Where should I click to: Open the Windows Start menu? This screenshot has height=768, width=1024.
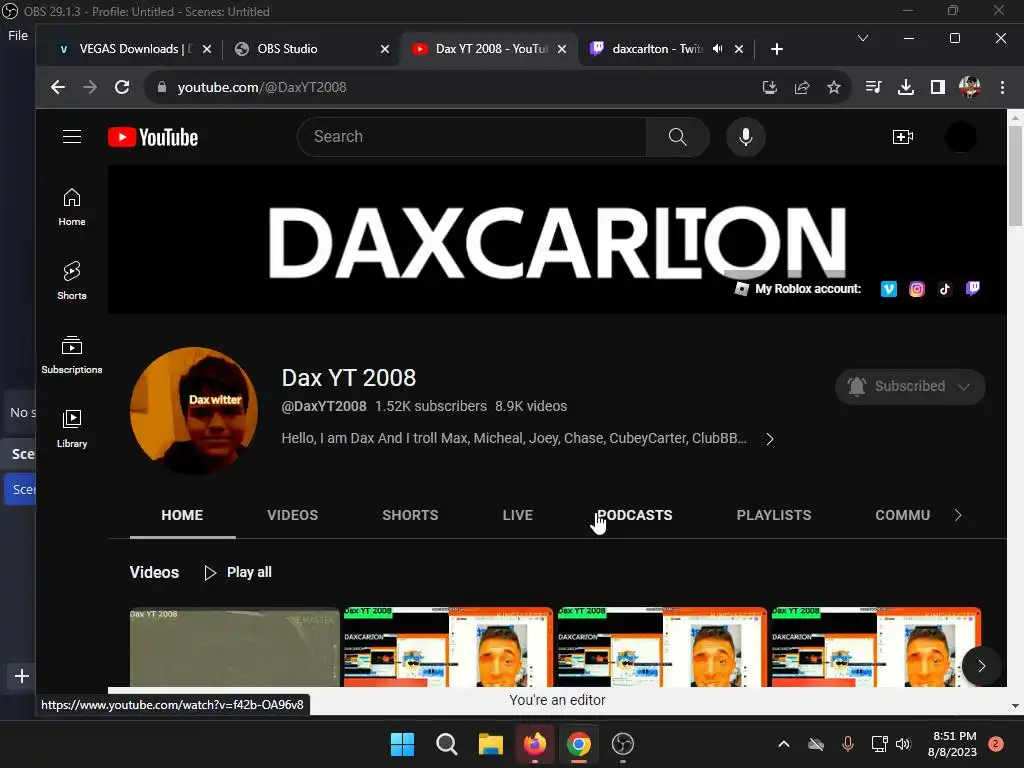pos(402,744)
